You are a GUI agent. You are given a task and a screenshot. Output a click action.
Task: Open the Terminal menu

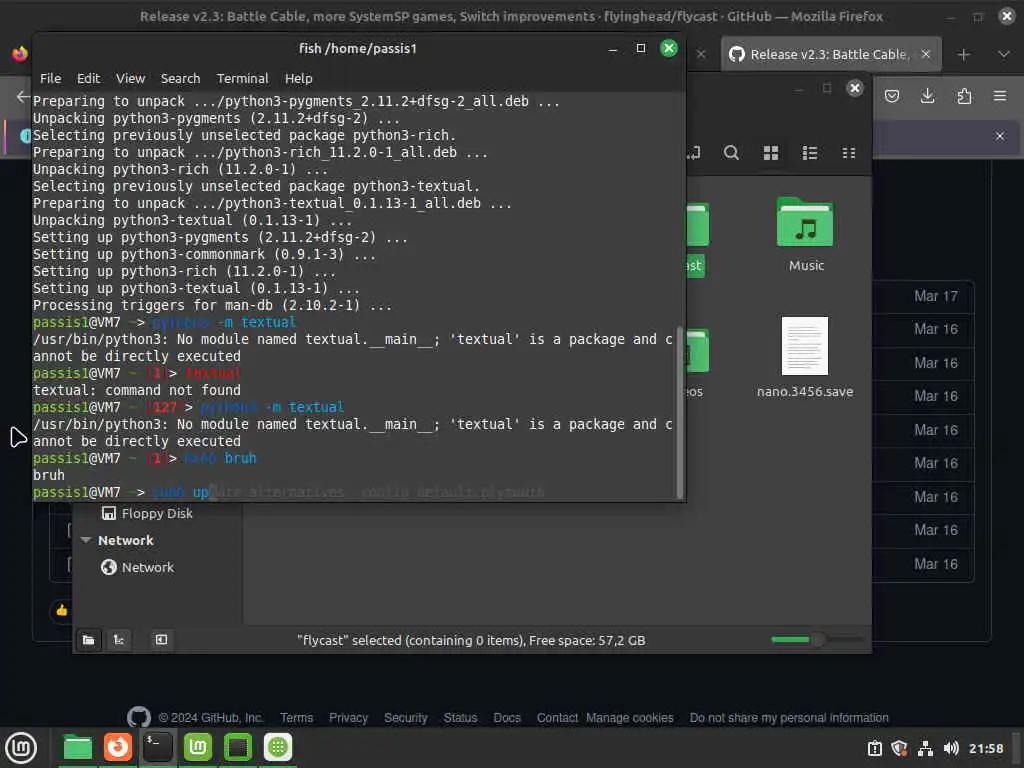coord(242,78)
